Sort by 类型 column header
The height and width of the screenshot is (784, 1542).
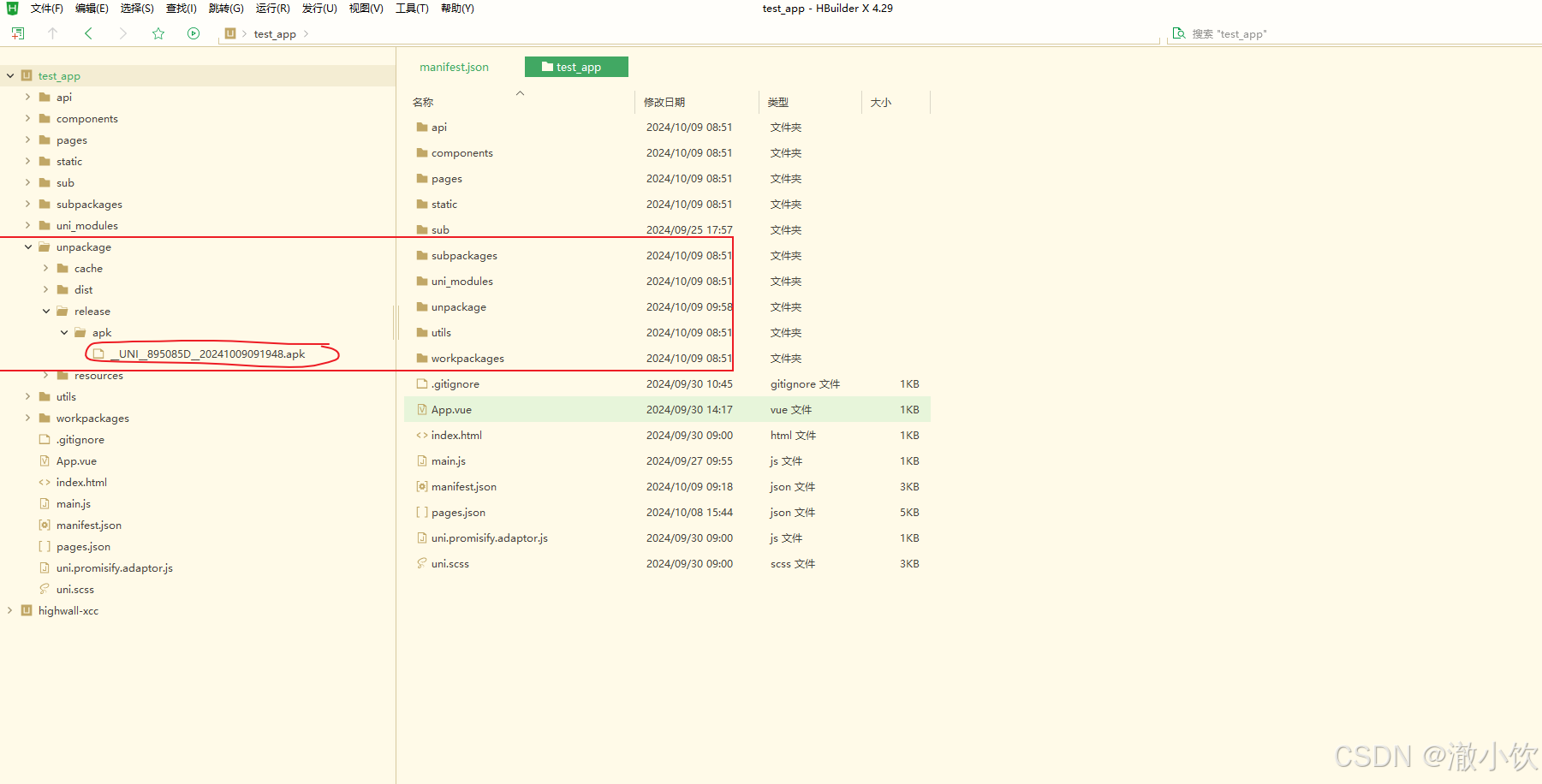(x=777, y=102)
